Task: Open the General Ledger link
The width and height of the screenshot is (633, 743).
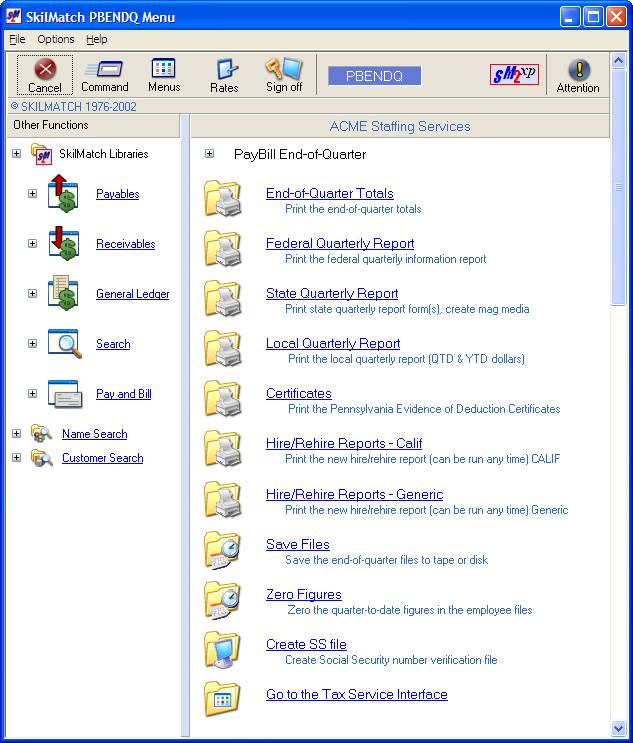Action: coord(133,294)
